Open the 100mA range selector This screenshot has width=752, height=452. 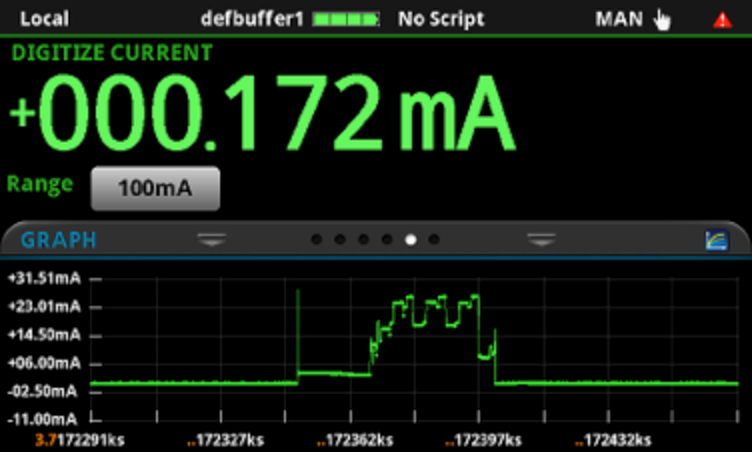point(155,188)
